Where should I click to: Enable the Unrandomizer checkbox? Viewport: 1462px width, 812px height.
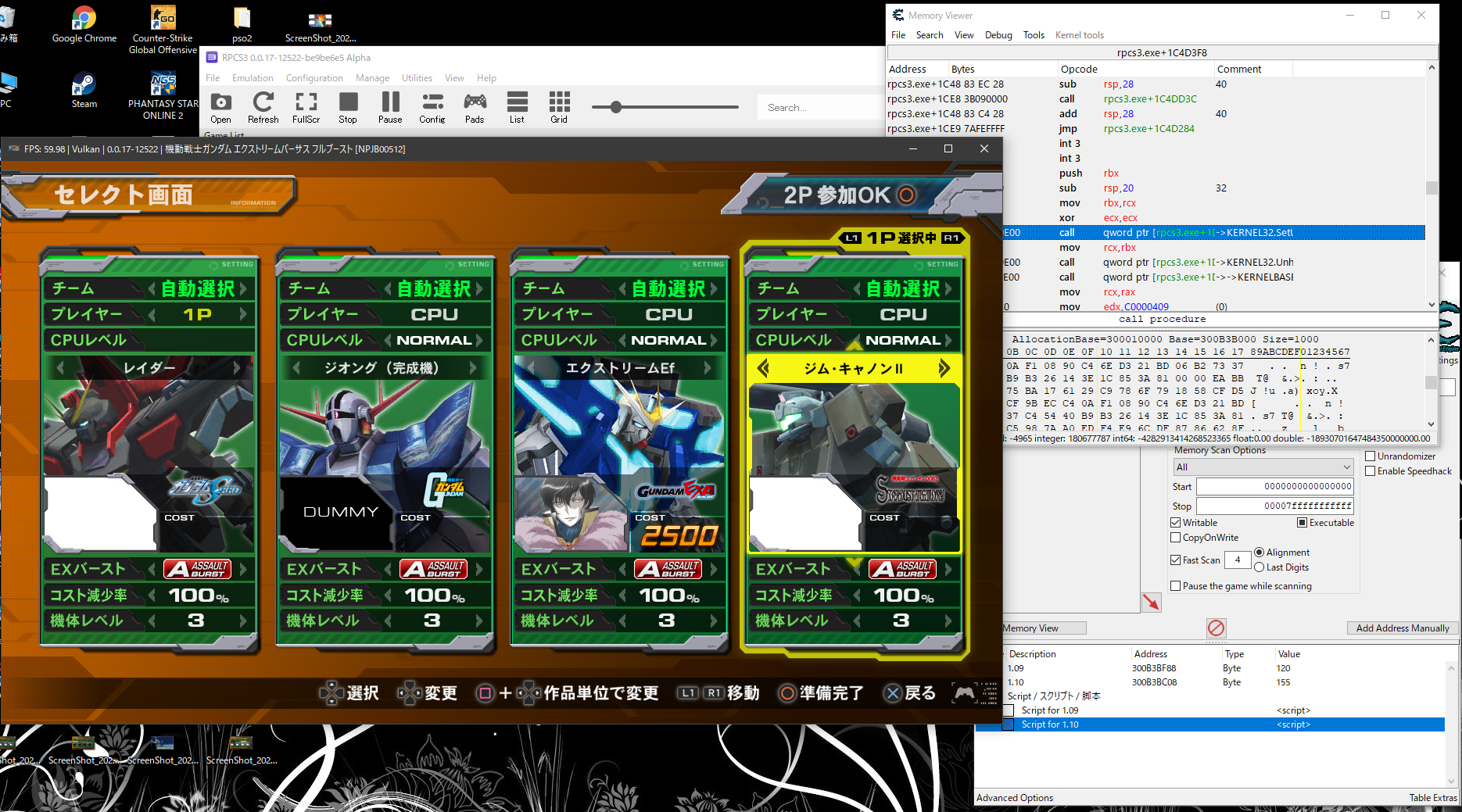(1370, 456)
